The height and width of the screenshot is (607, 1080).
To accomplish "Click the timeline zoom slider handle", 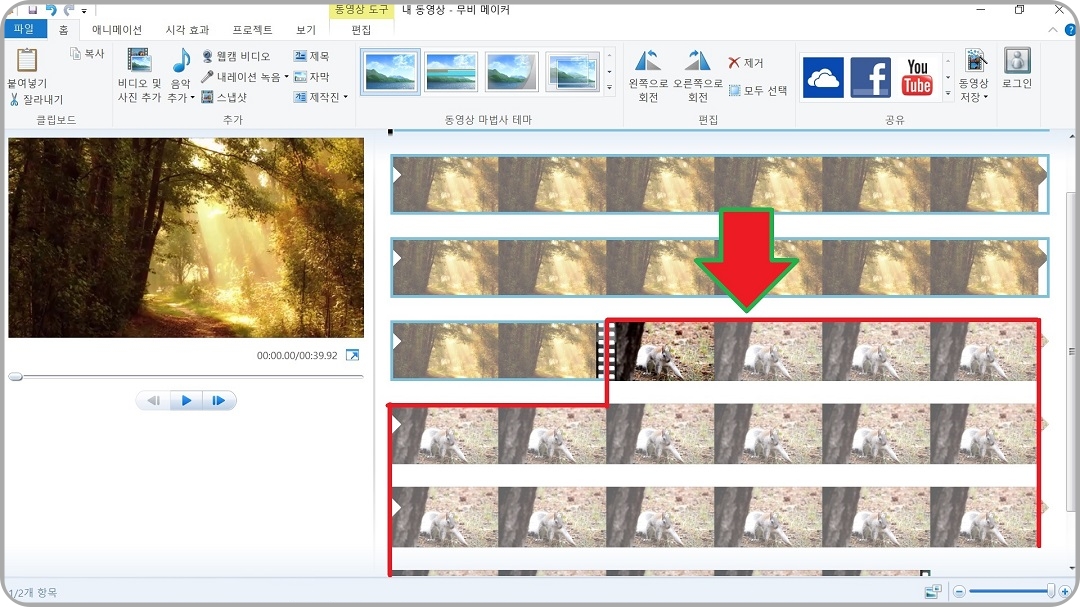I will [1050, 590].
